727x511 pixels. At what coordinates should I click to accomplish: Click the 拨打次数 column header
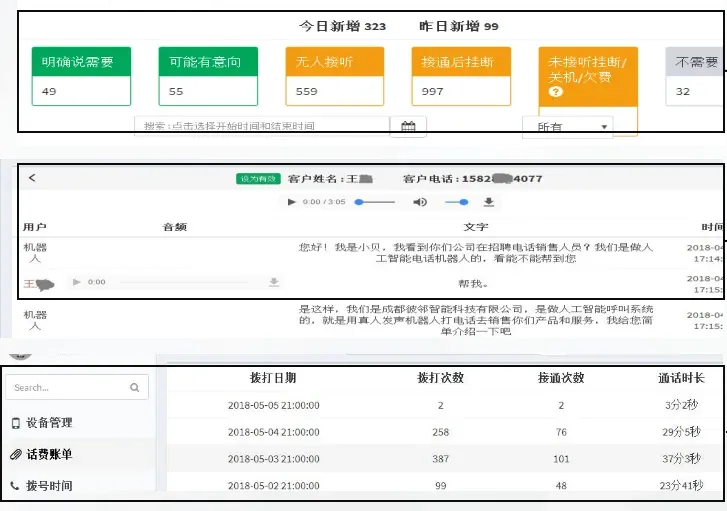point(440,378)
